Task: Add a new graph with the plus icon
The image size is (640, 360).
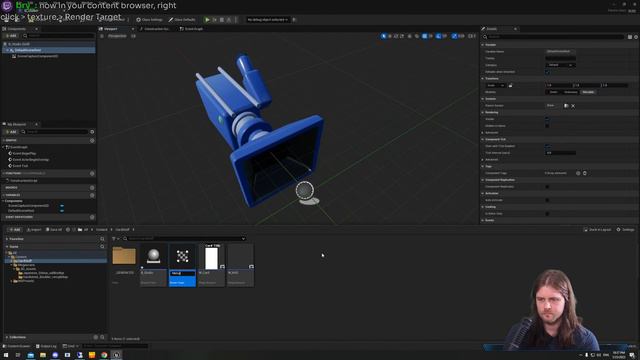Action: (x=92, y=140)
